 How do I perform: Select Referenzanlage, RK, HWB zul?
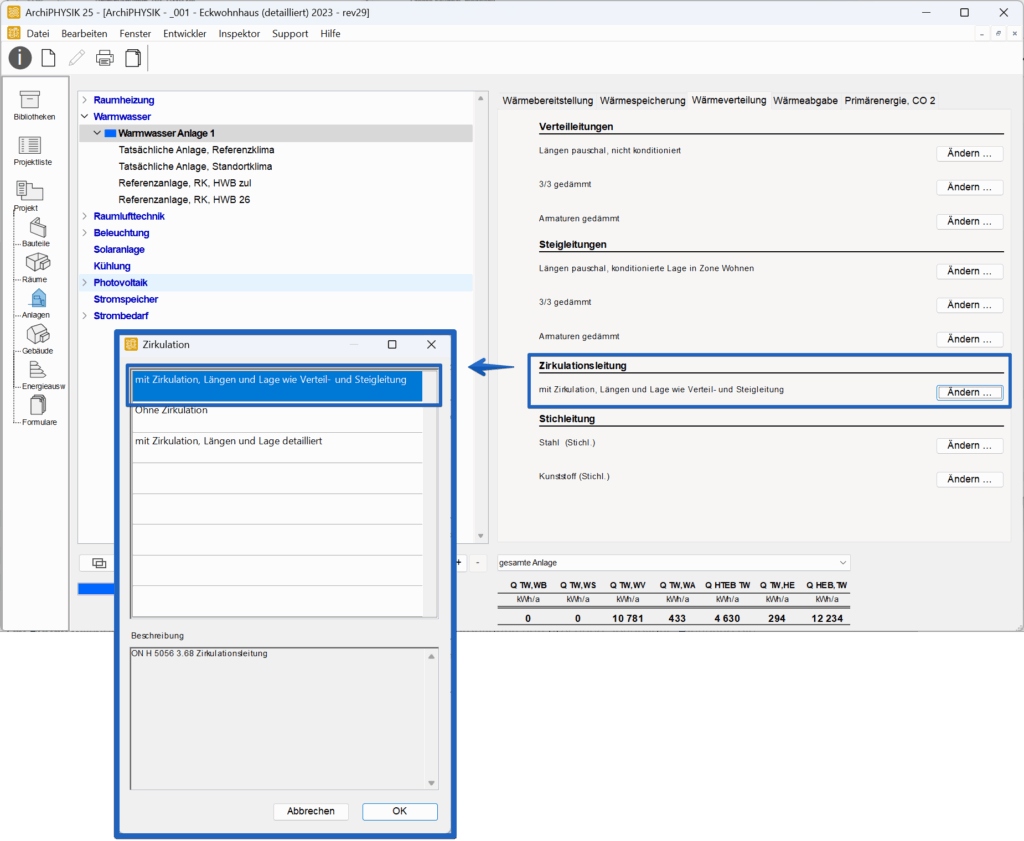(x=185, y=183)
